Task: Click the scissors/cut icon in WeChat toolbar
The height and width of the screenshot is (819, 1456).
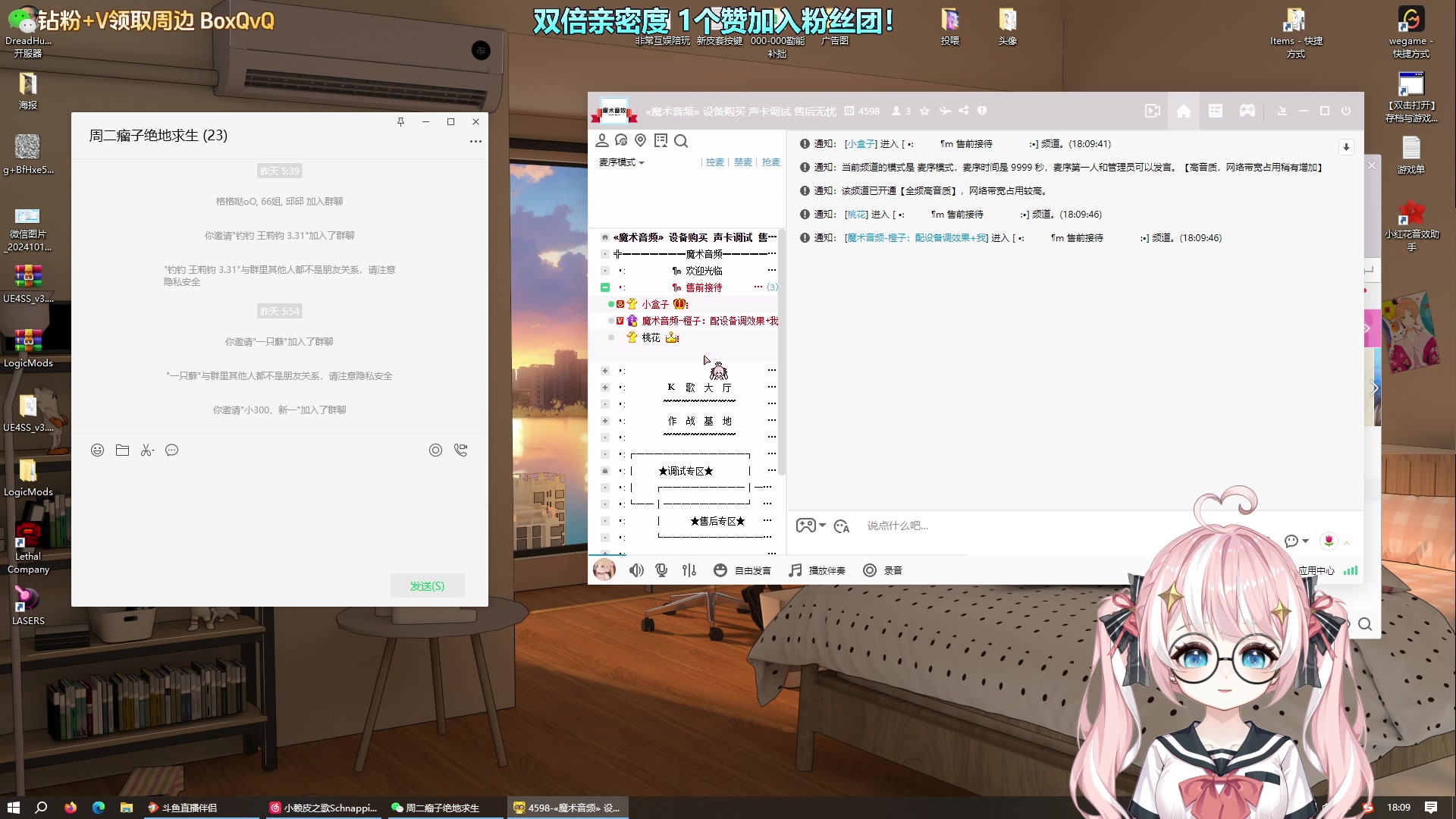Action: tap(147, 449)
